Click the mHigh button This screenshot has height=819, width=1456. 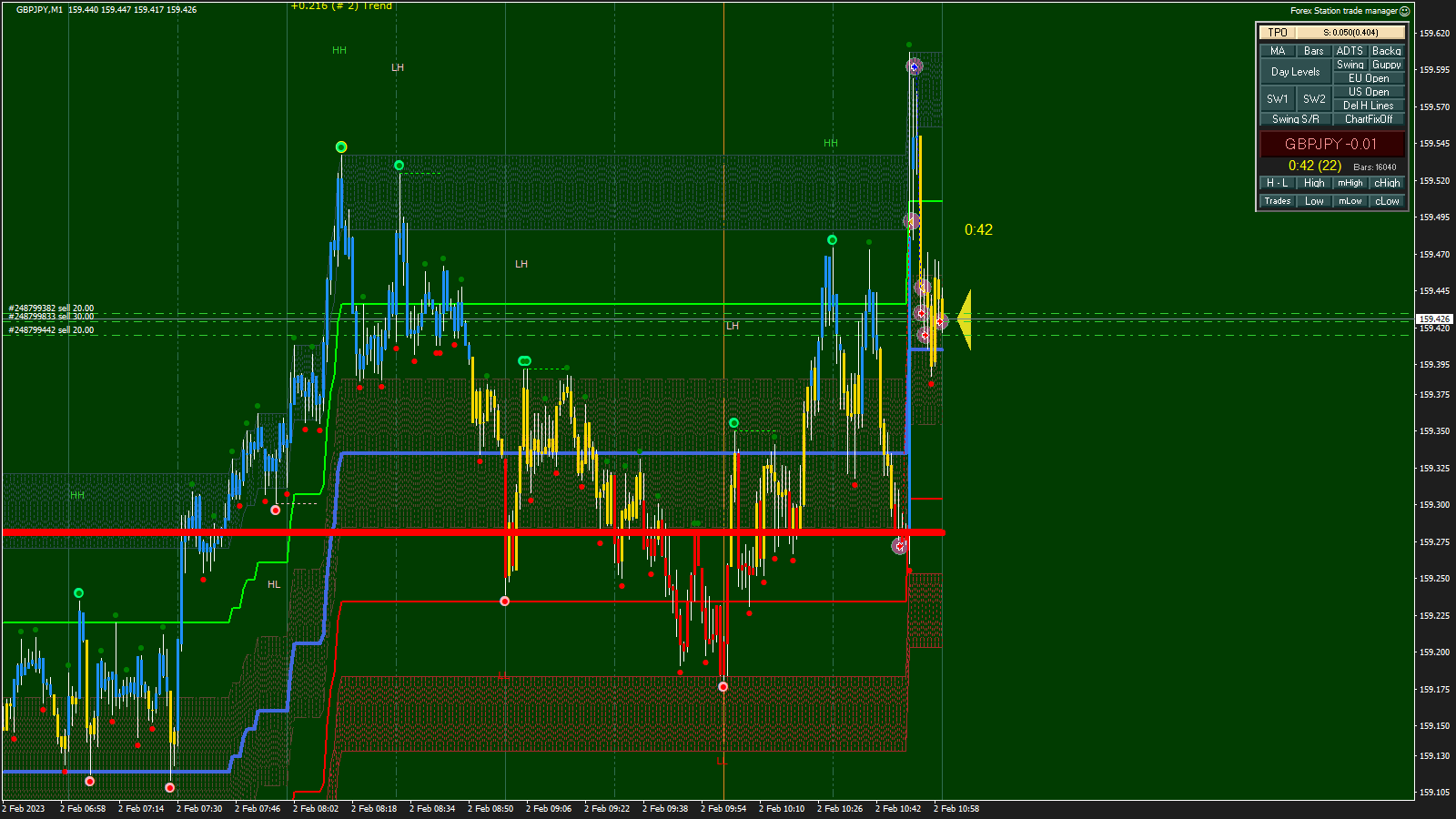click(1350, 183)
